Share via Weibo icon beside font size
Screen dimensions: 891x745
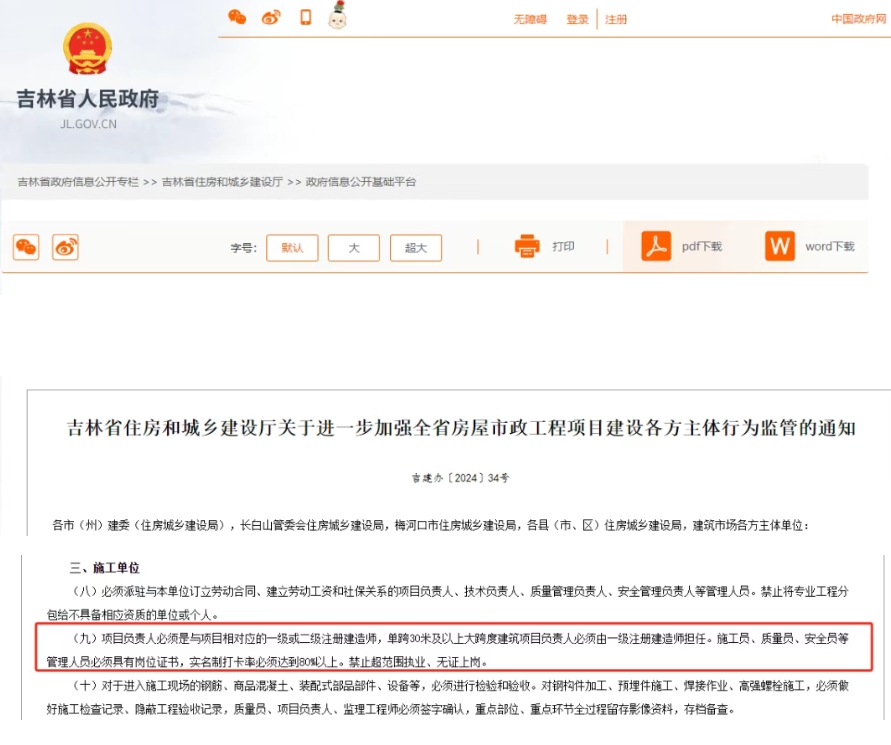click(65, 247)
